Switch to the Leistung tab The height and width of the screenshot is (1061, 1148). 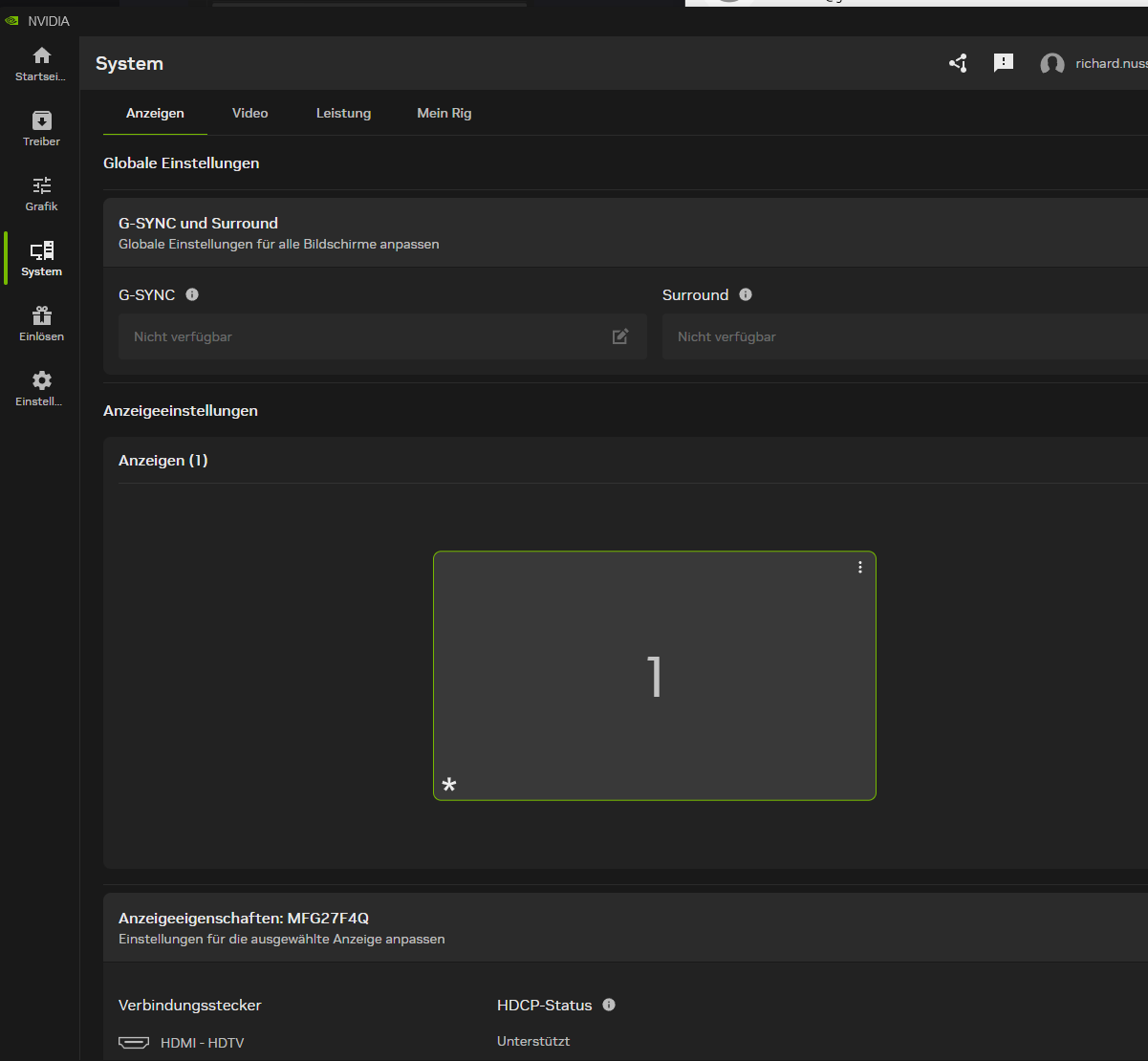click(343, 113)
